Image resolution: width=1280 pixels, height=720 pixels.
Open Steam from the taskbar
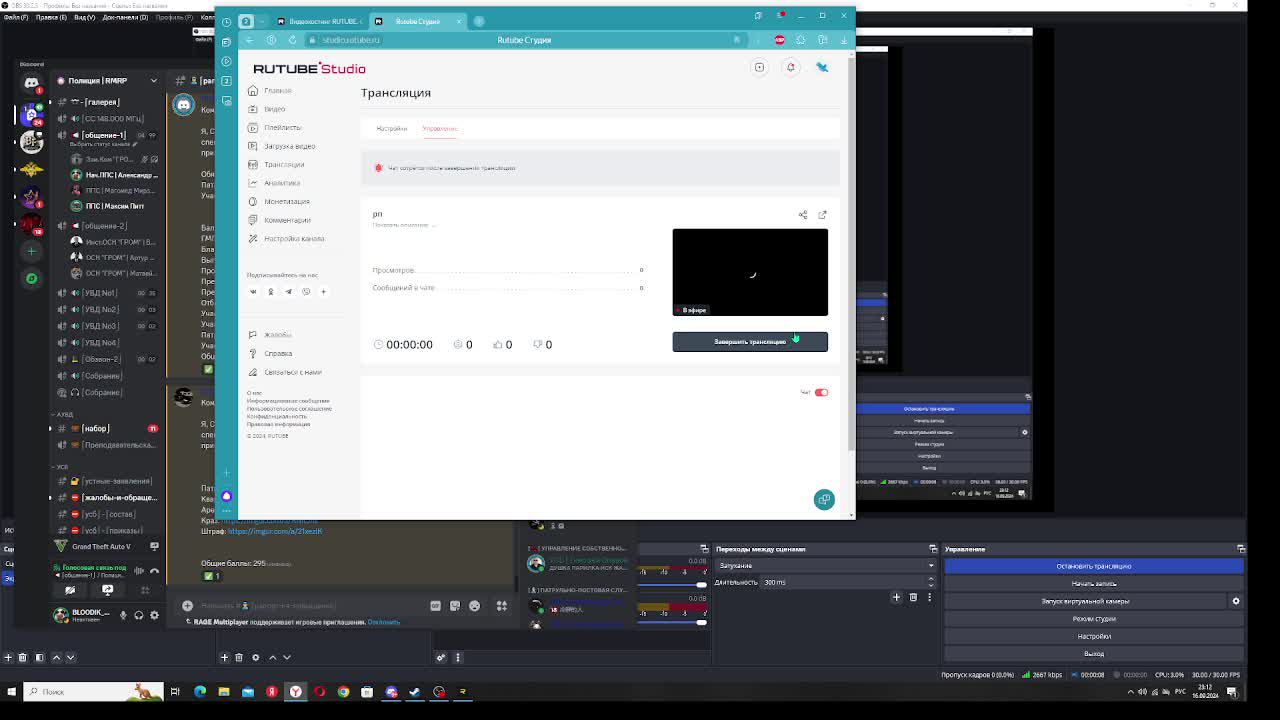[x=415, y=691]
